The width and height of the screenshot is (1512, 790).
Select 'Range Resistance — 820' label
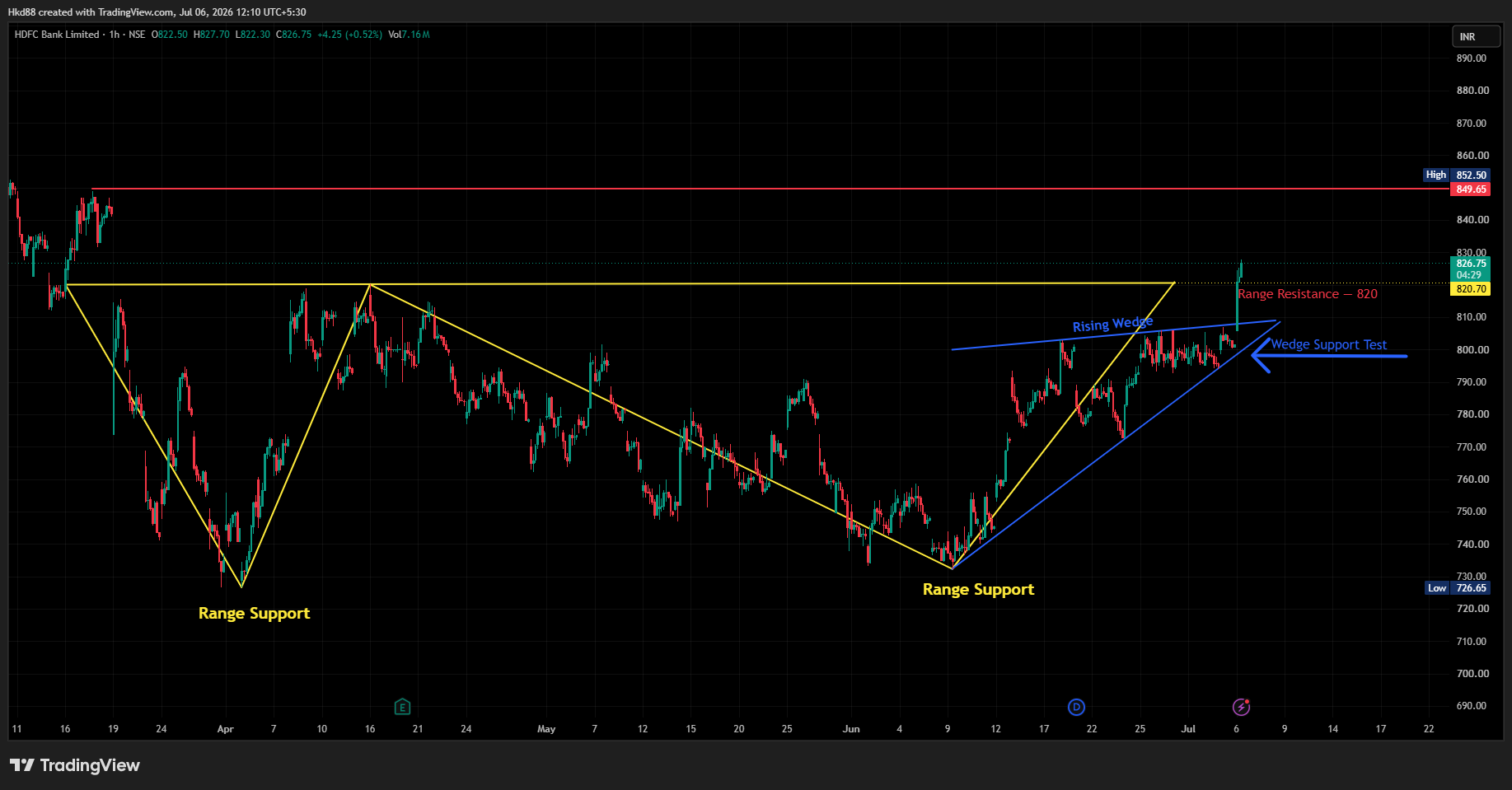(1308, 294)
